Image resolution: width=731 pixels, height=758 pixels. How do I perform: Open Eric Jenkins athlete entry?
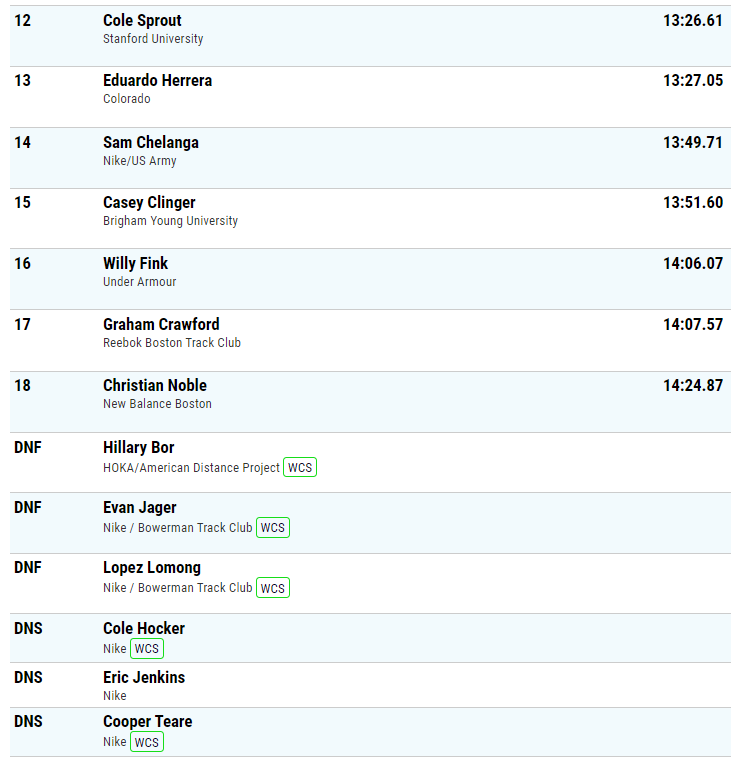point(144,677)
